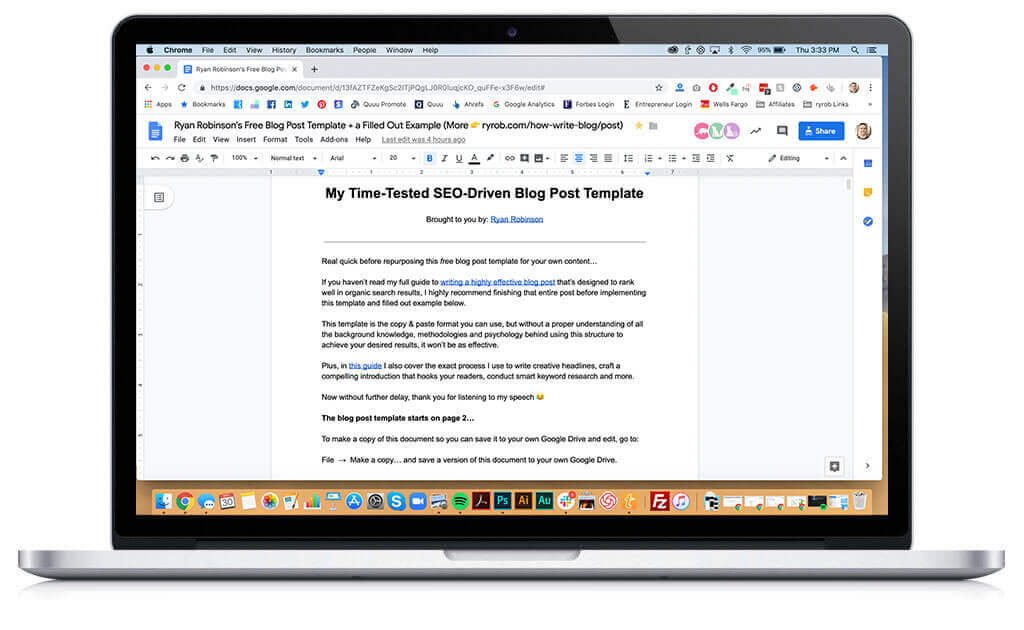Open the Ryan Robinson hyperlink
The width and height of the screenshot is (1024, 630).
pos(516,219)
